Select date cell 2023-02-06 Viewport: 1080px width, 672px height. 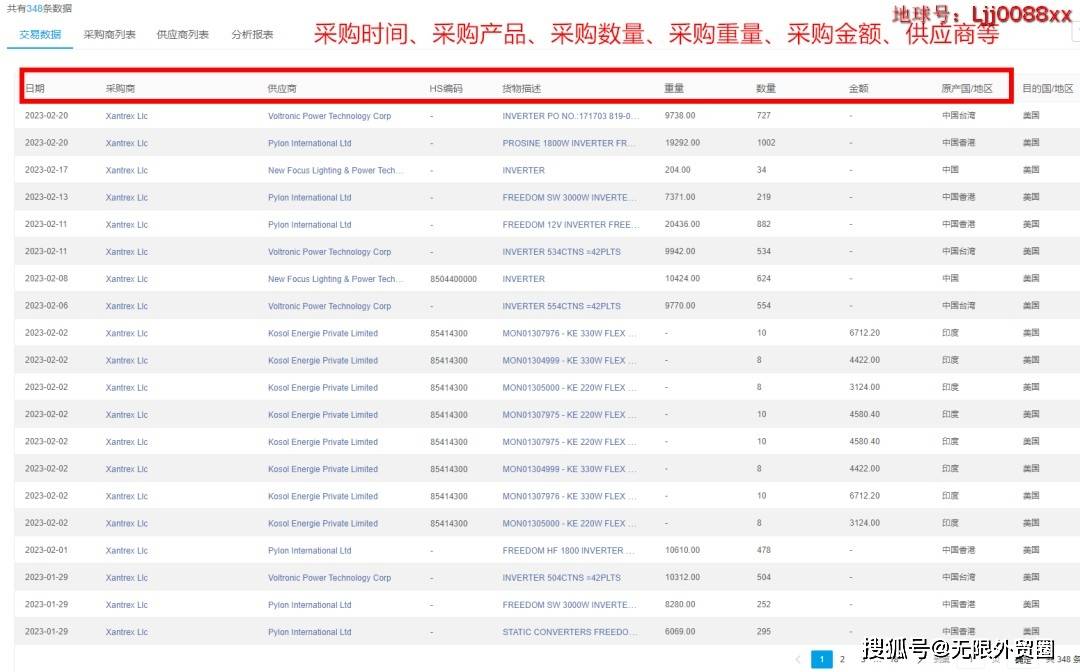click(46, 305)
